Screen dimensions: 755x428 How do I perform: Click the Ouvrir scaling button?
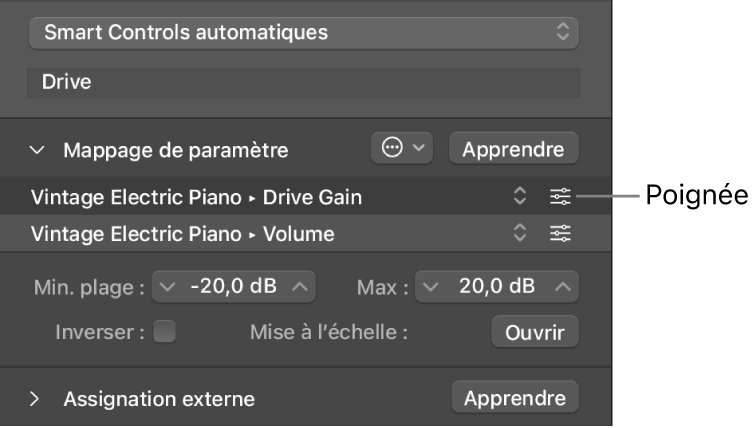point(535,332)
